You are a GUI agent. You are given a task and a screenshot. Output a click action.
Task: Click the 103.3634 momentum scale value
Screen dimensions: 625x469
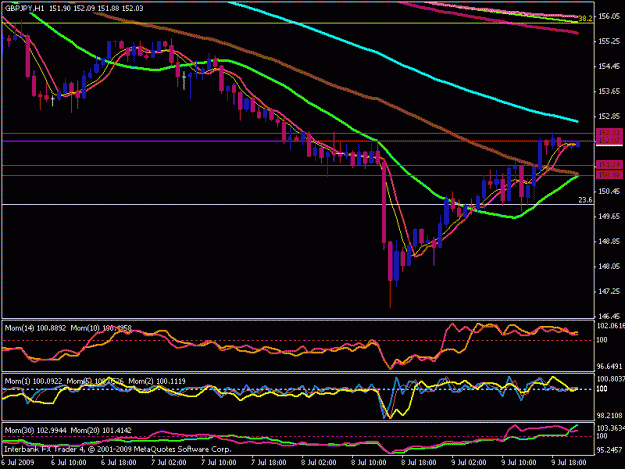611,428
